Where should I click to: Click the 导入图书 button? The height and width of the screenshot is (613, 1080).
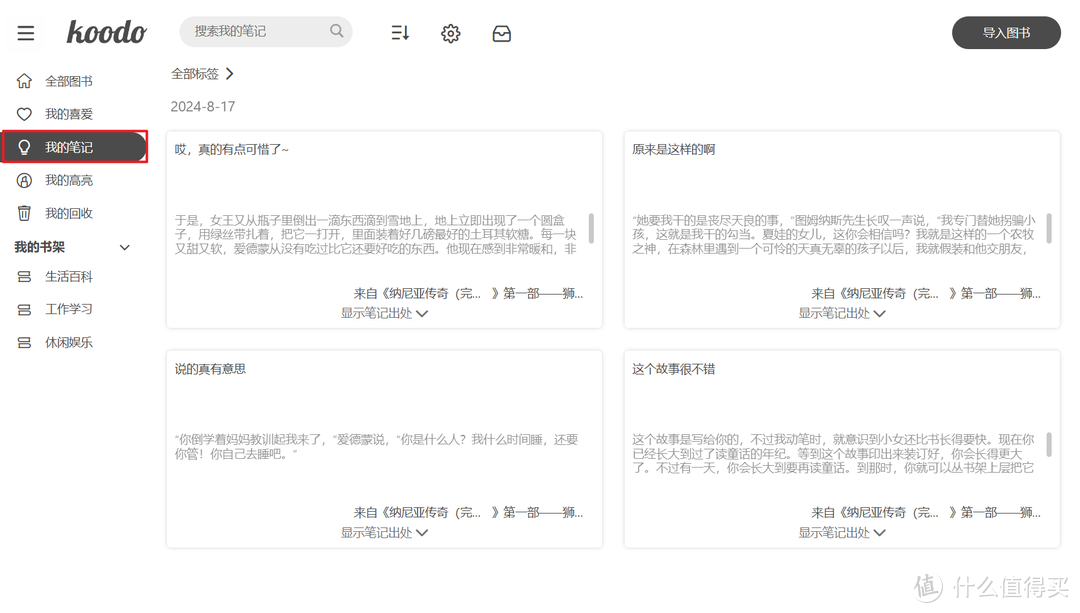click(x=1006, y=32)
